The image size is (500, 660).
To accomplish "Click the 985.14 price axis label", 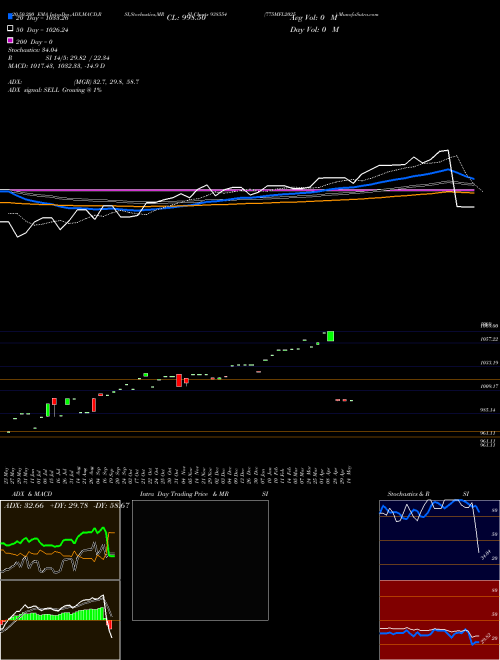I will [x=490, y=410].
